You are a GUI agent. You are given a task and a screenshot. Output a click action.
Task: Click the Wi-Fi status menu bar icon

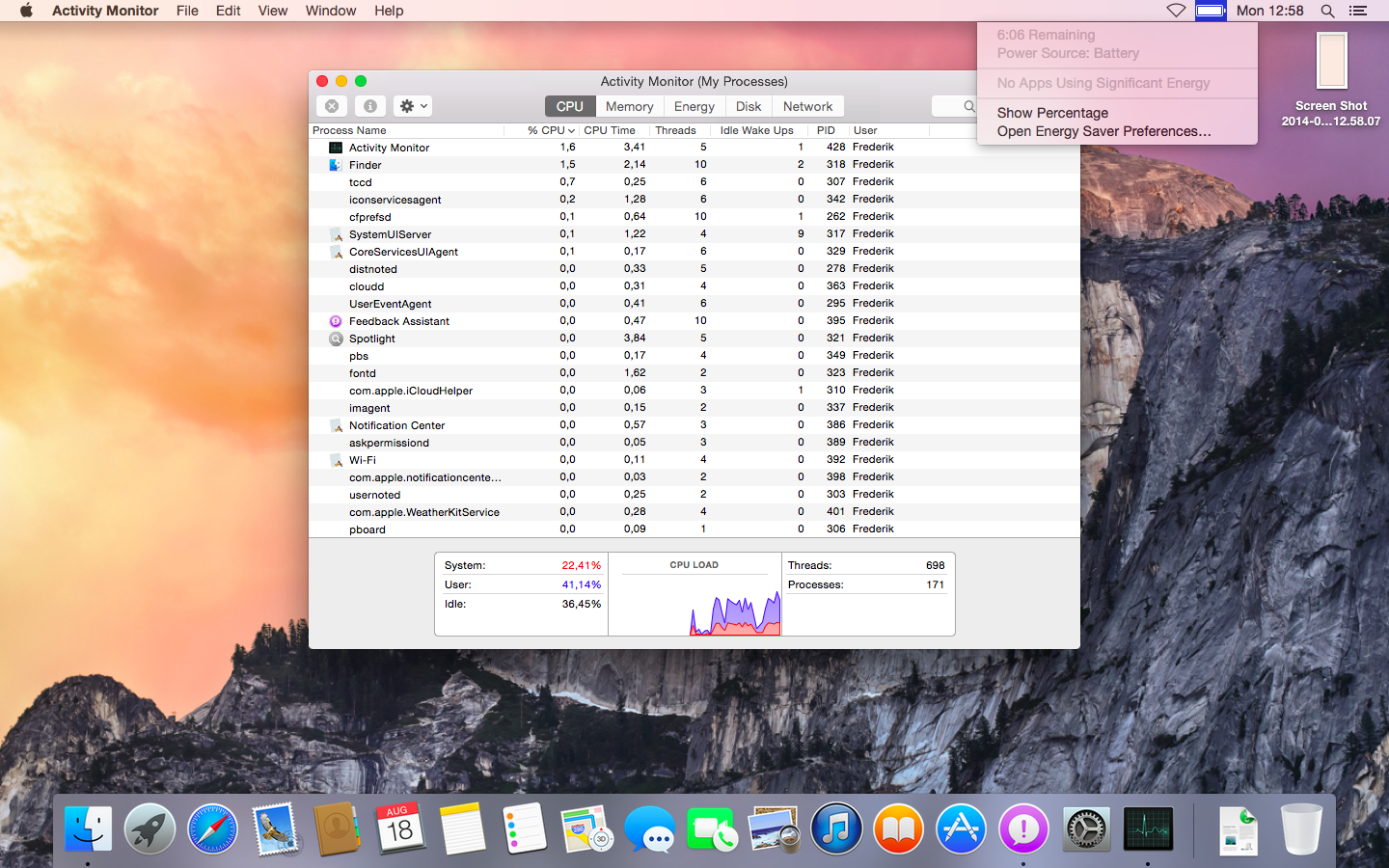click(x=1176, y=11)
